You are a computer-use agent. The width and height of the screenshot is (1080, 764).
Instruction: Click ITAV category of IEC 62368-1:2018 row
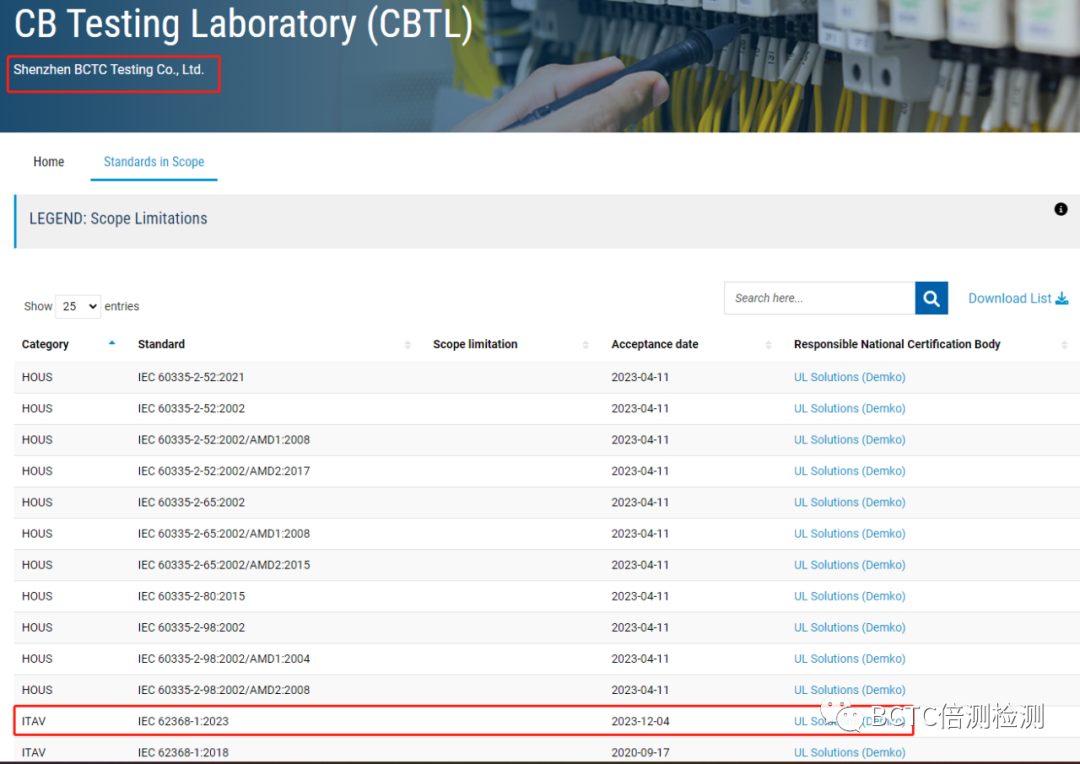pos(34,753)
